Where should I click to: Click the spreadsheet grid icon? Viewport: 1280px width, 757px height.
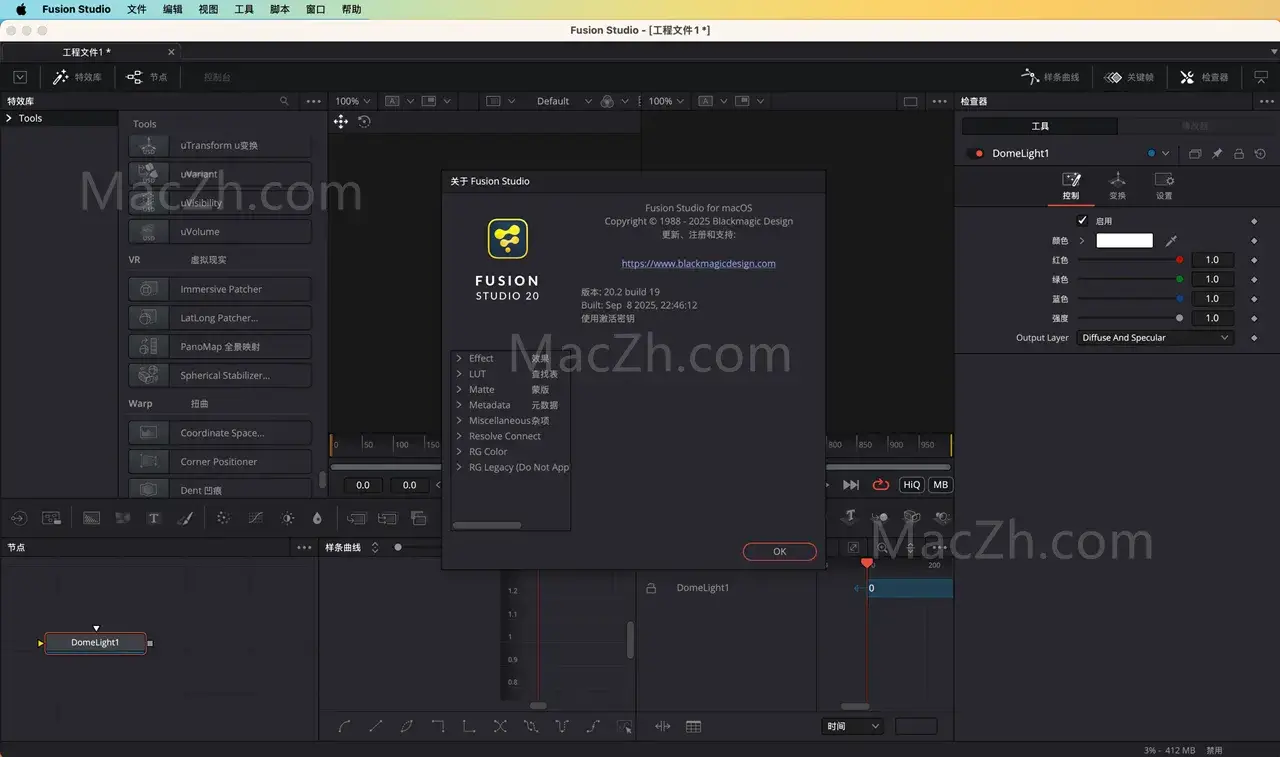click(x=693, y=727)
